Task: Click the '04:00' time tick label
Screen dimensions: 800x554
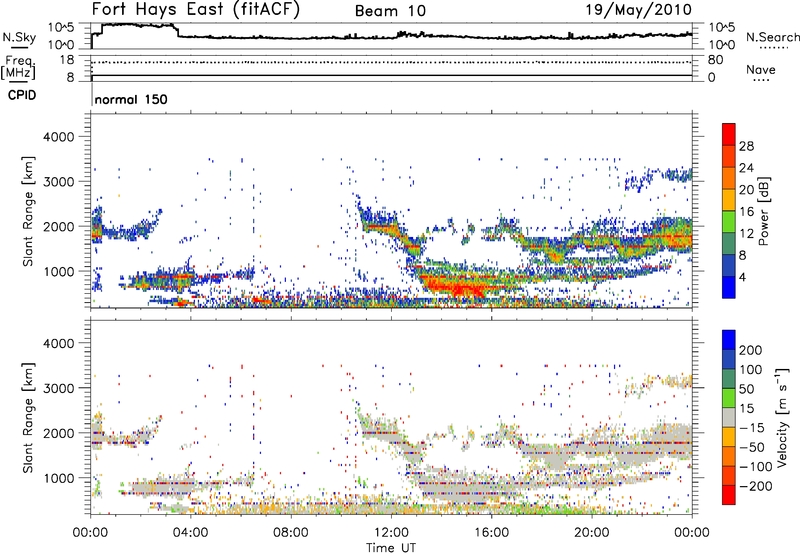Action: pyautogui.click(x=191, y=533)
